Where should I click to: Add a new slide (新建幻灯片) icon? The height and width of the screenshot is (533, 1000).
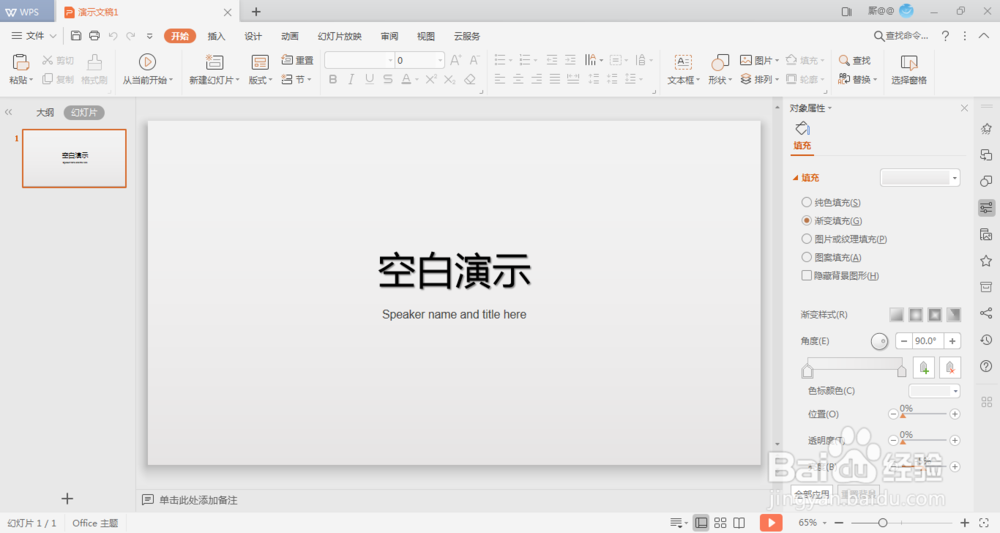point(214,62)
